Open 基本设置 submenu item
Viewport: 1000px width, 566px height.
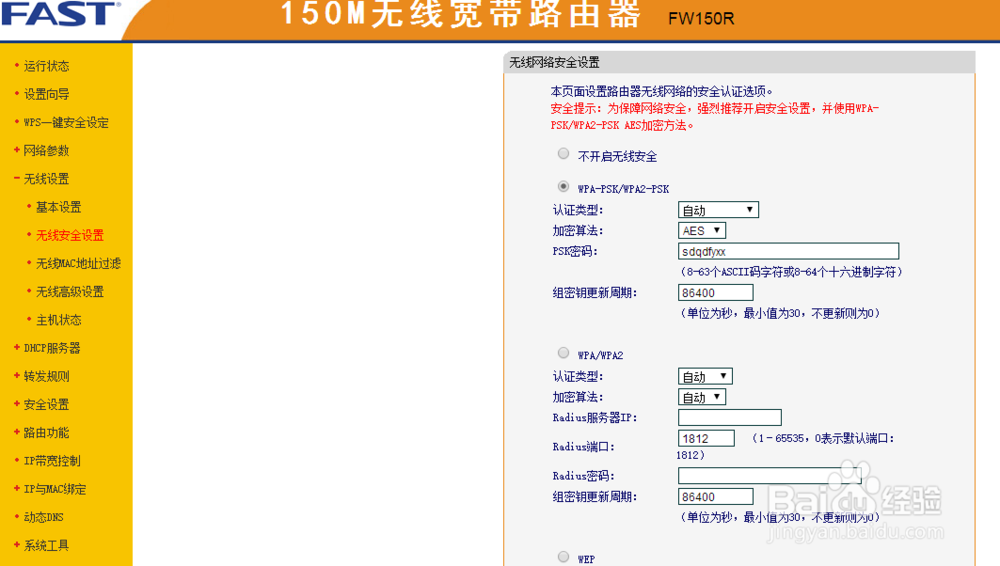point(58,207)
